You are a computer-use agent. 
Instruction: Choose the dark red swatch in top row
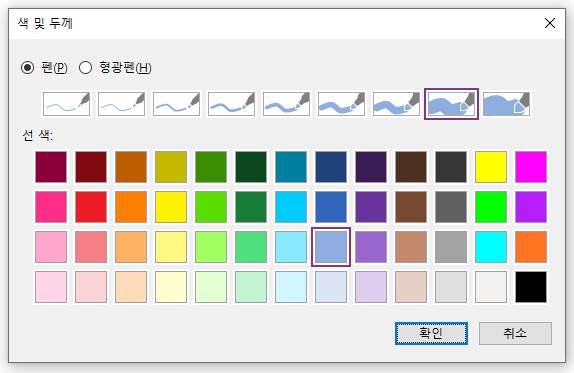coord(91,167)
